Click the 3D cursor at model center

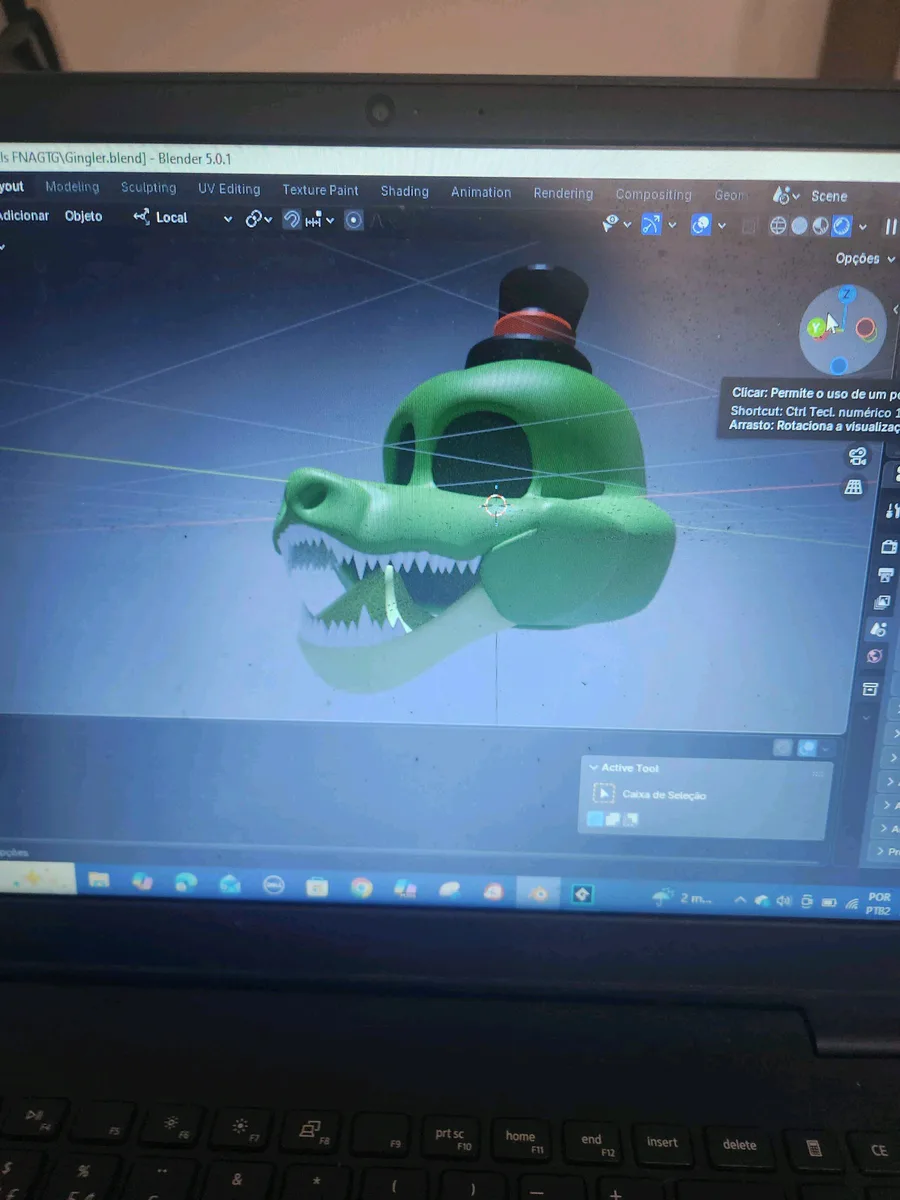click(x=495, y=506)
